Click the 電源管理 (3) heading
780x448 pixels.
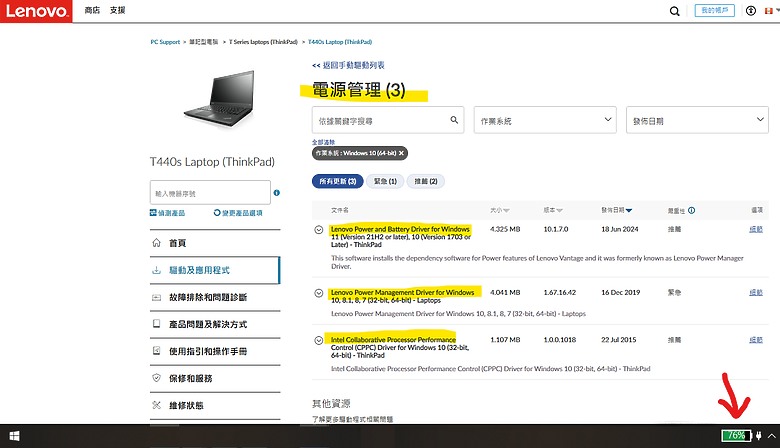click(x=359, y=90)
